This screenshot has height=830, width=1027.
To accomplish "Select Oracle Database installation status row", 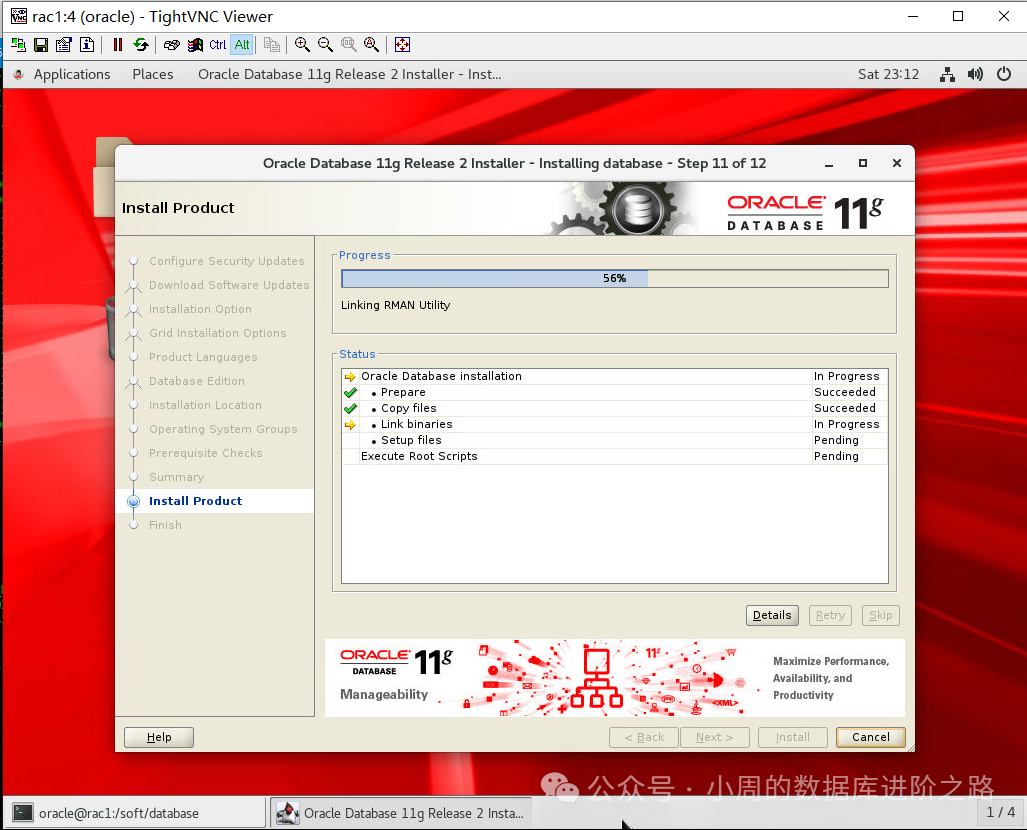I will click(614, 376).
